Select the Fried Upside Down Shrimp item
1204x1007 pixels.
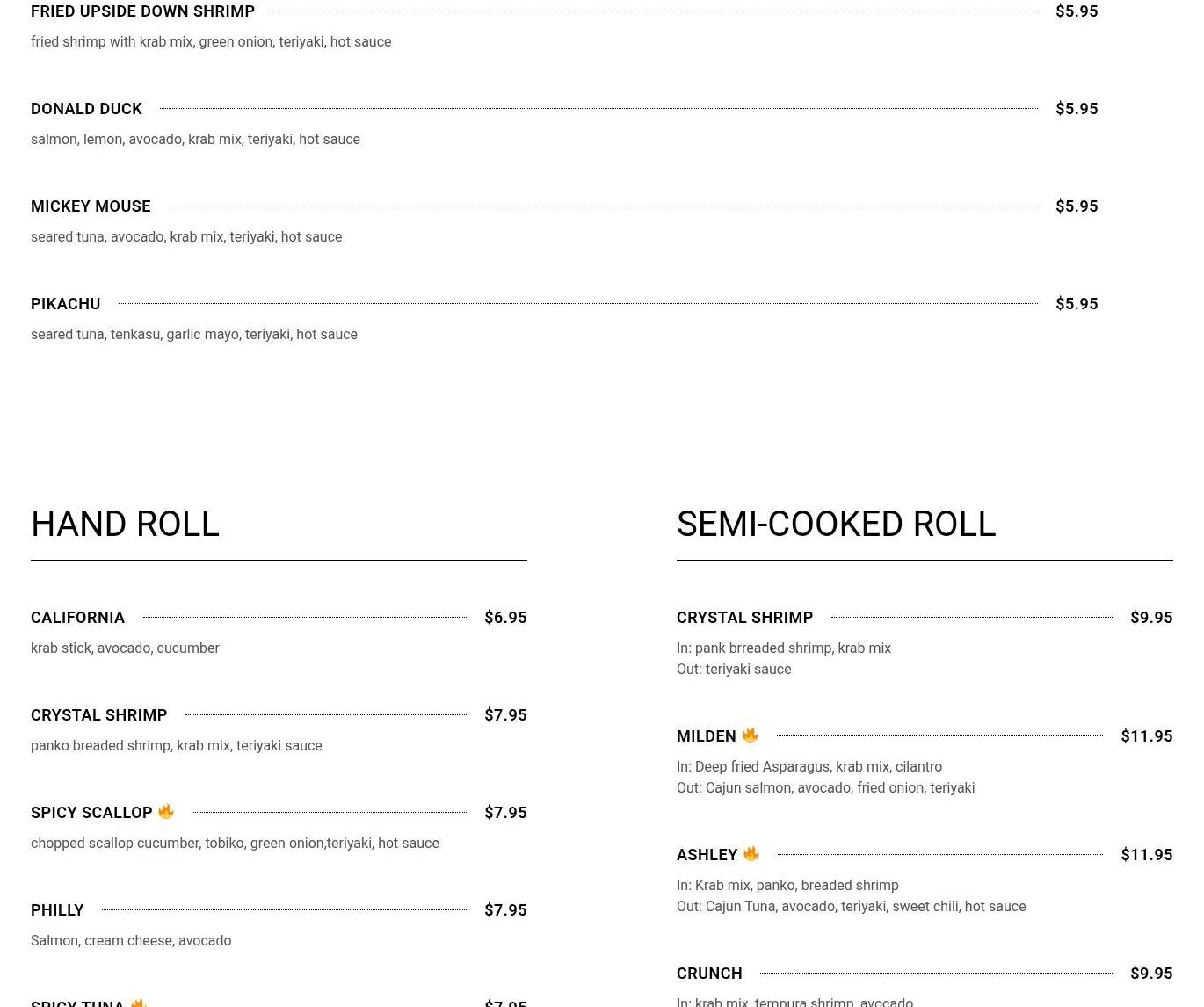tap(142, 11)
